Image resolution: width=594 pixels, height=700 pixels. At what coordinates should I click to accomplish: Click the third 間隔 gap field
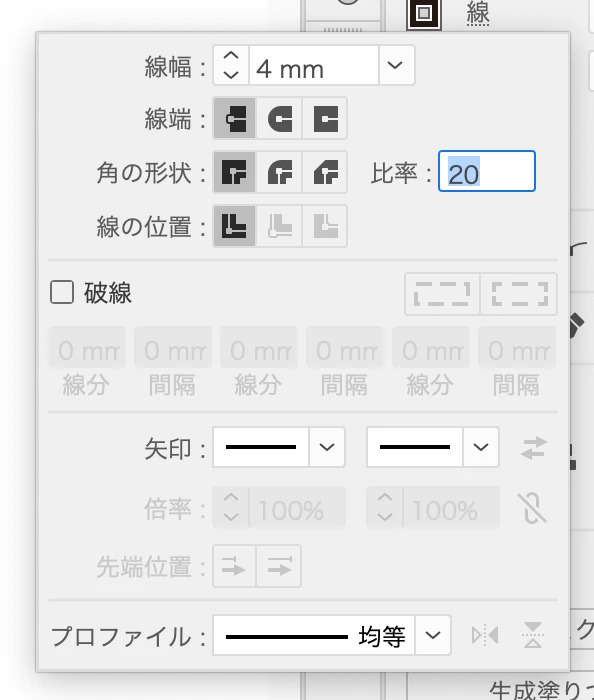(517, 348)
